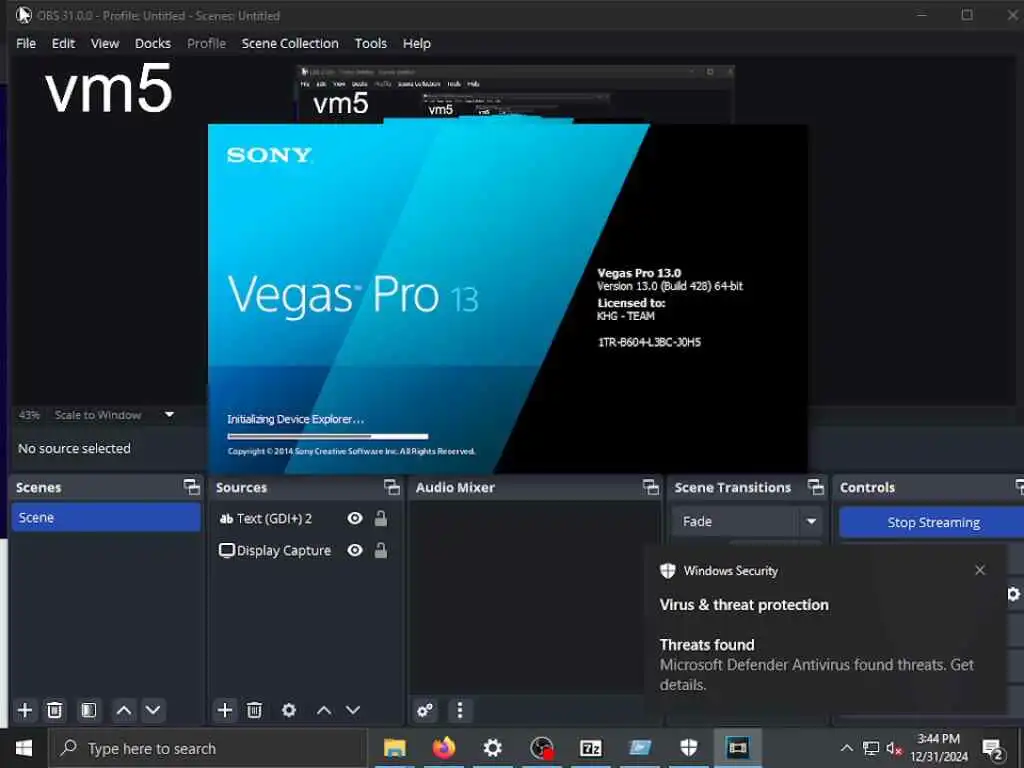
Task: Open the Tools menu
Action: point(370,43)
